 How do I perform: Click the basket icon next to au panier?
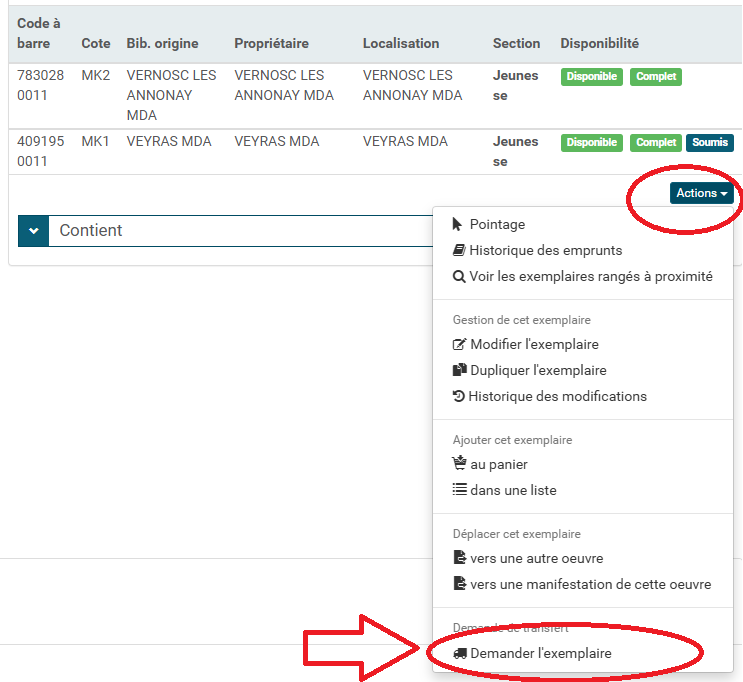pos(460,464)
